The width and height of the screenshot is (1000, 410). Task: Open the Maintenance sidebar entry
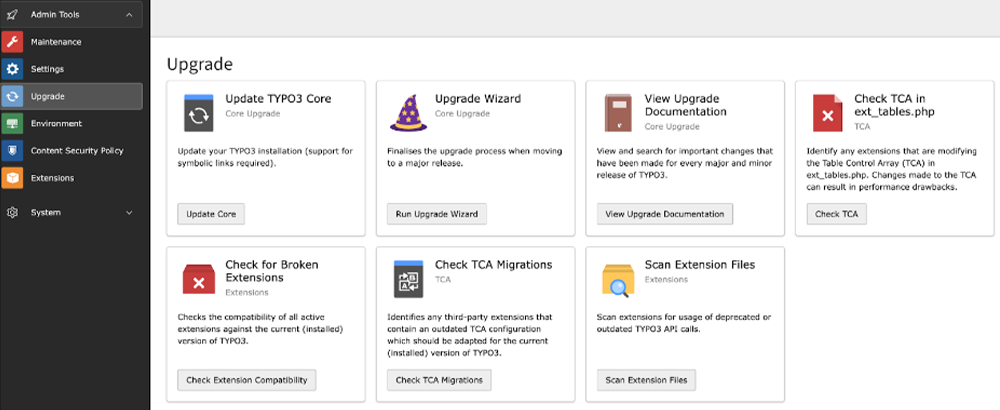(x=56, y=42)
